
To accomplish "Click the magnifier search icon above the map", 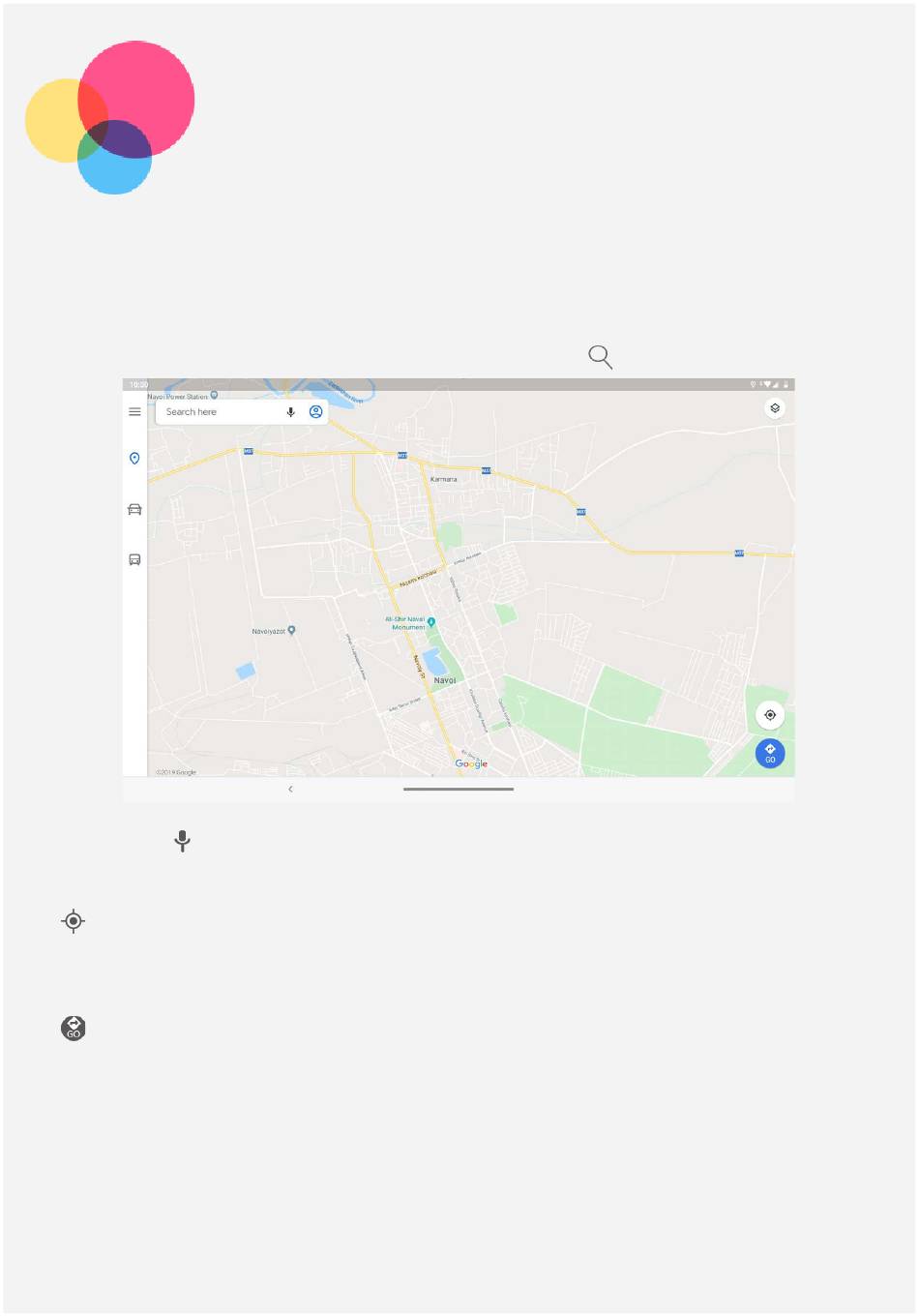I will point(601,357).
